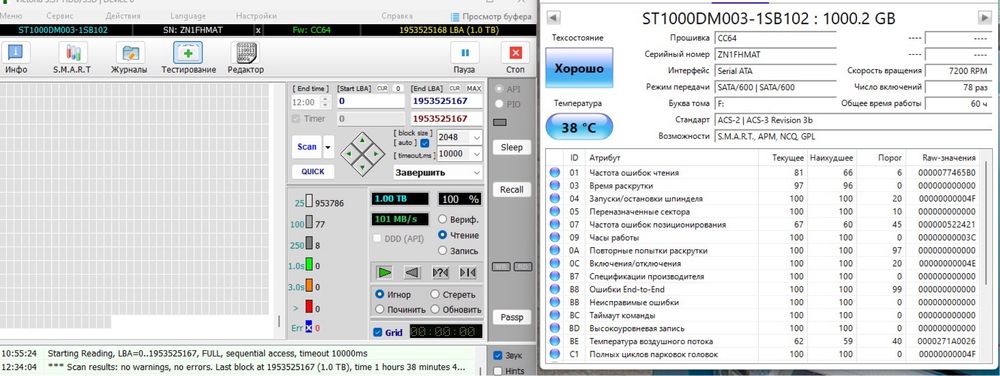This screenshot has height=376, width=1000.
Task: Click the Просмотр буфера buffer view icon
Action: click(x=455, y=17)
